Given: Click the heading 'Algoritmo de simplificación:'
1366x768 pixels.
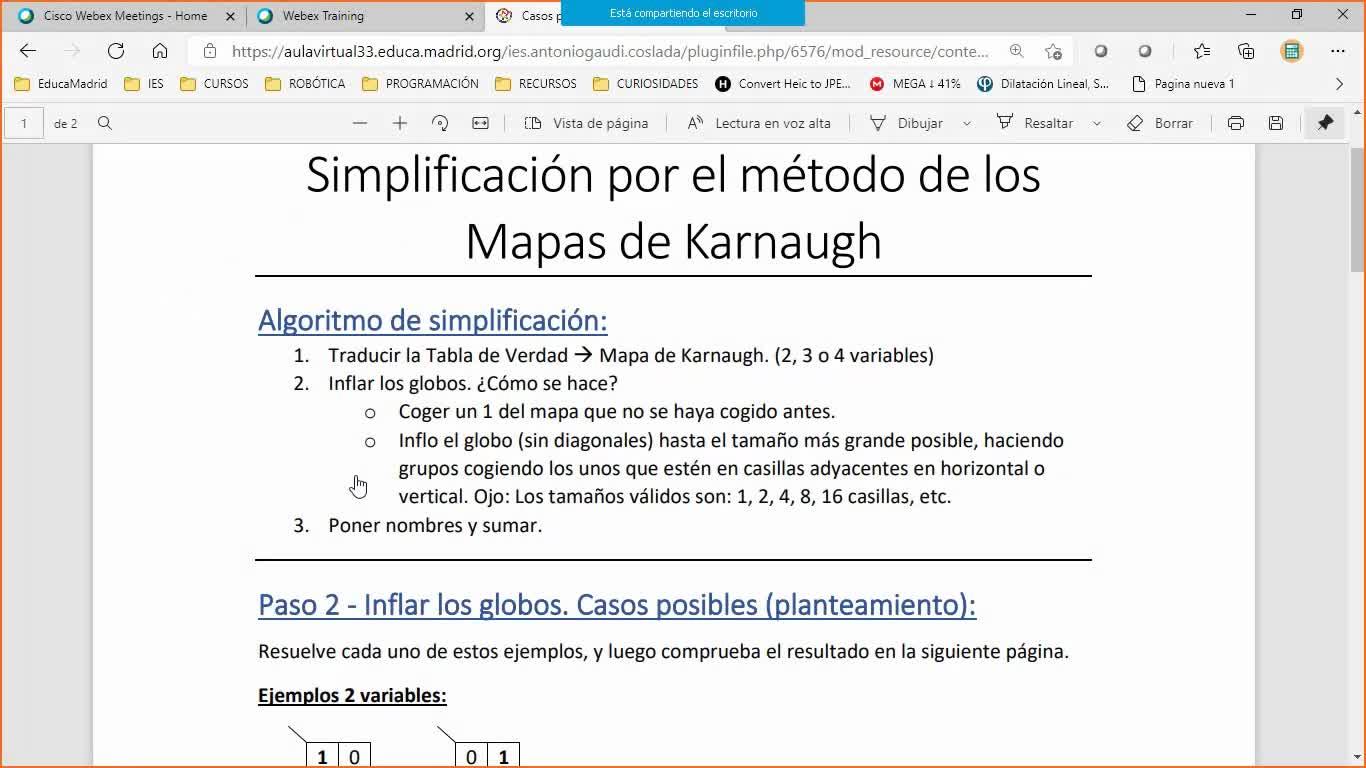Looking at the screenshot, I should pyautogui.click(x=432, y=320).
